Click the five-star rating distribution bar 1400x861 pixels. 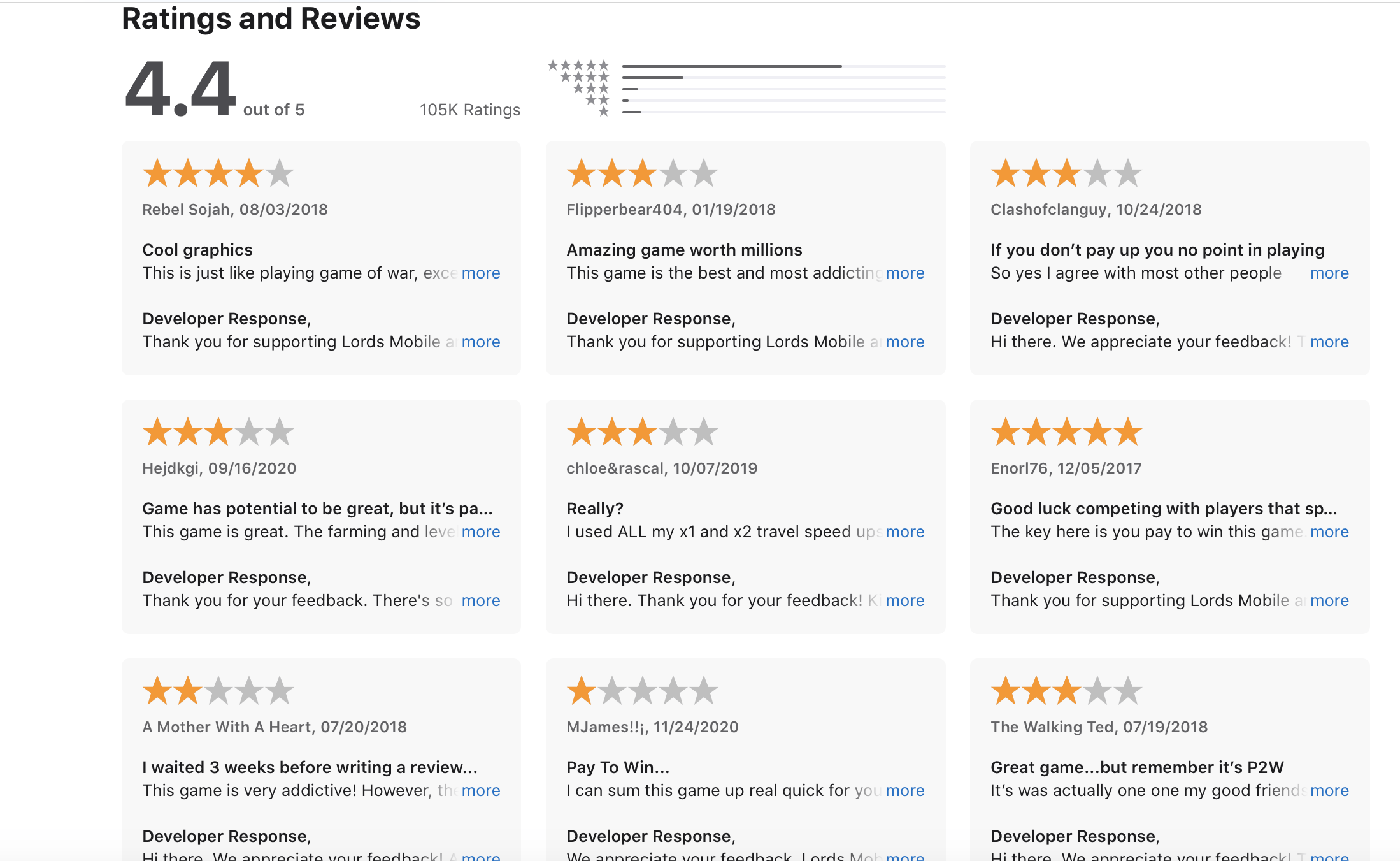pos(784,66)
